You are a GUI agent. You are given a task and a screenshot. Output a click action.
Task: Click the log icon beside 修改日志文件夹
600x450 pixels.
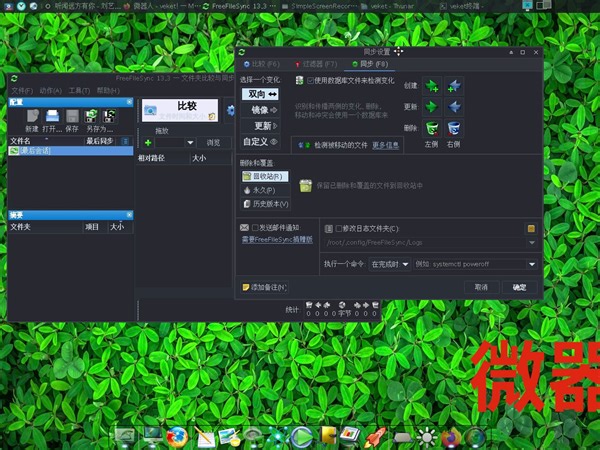(328, 229)
